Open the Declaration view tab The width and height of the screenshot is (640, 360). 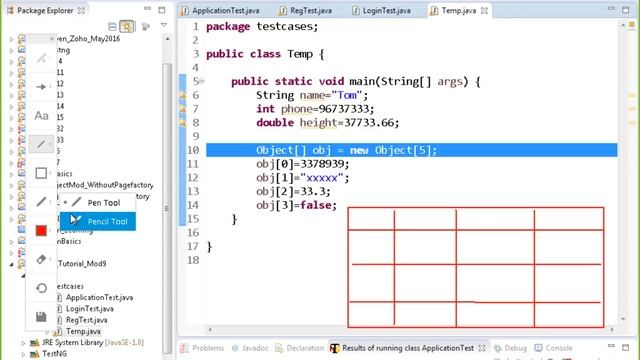click(300, 348)
